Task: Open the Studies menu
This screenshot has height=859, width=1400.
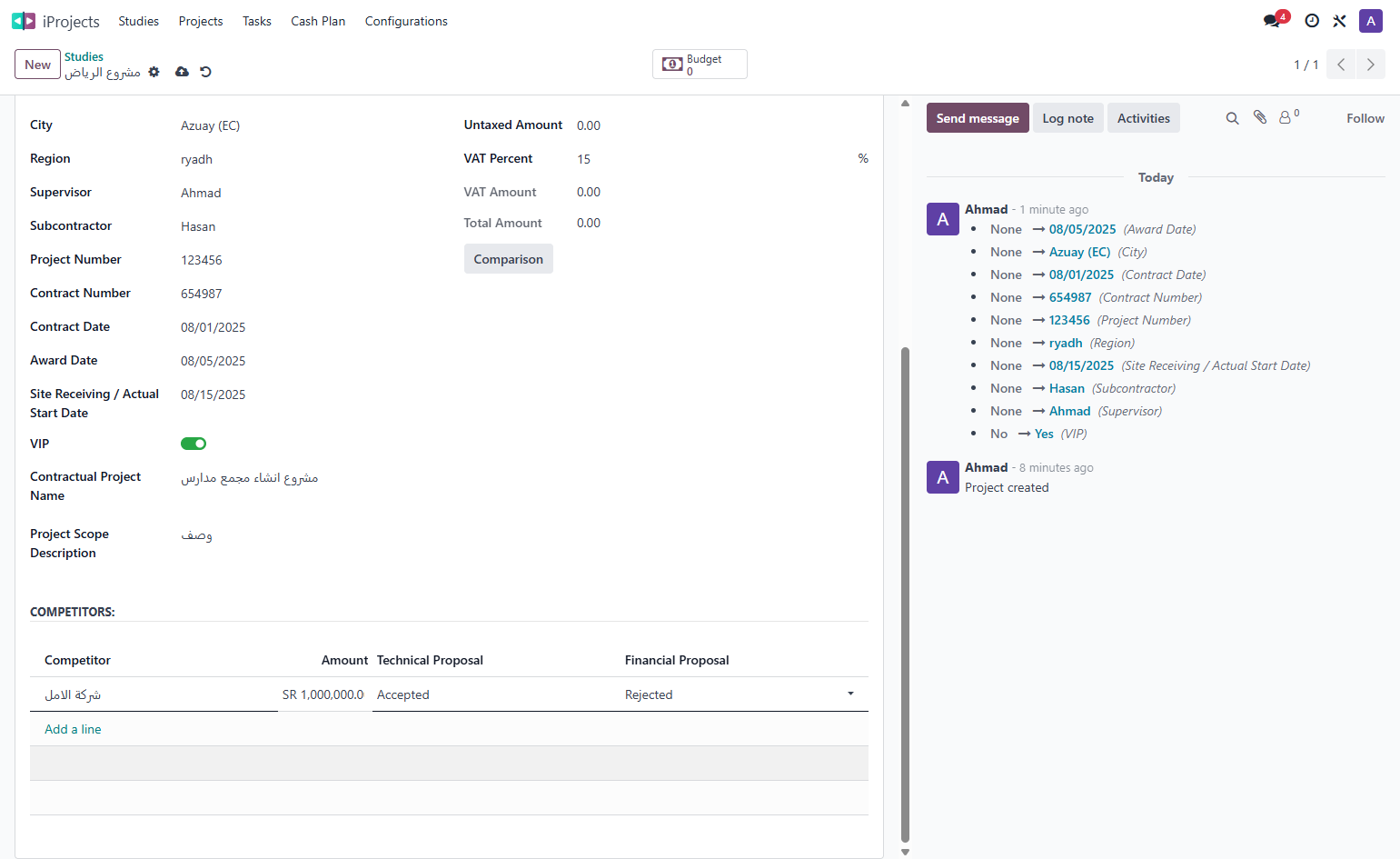Action: click(x=138, y=21)
